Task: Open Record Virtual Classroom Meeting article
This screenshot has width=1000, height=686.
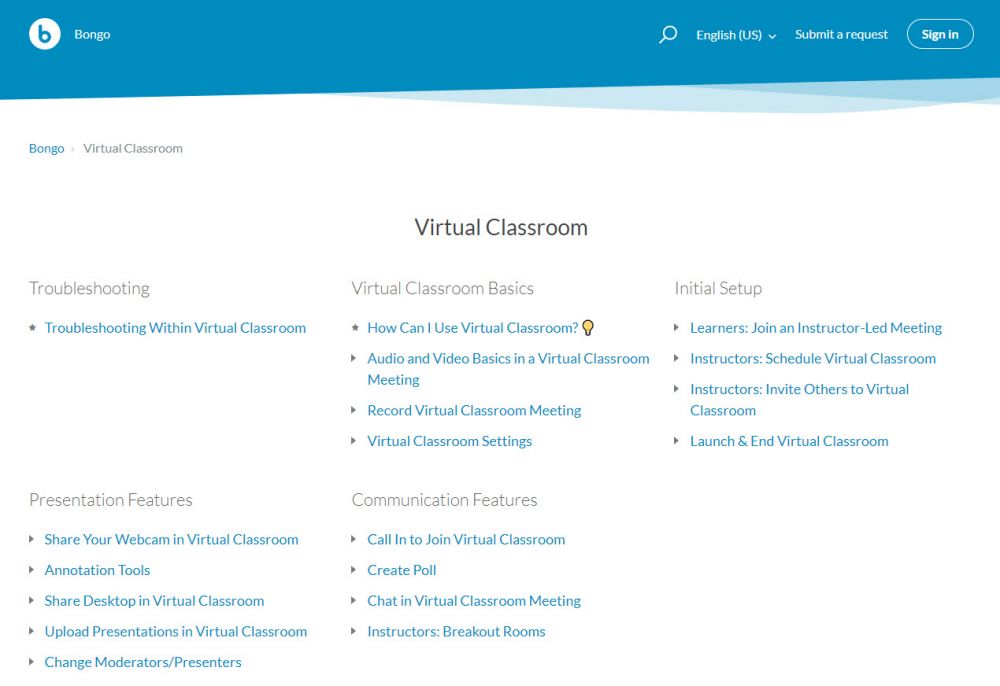Action: (474, 410)
